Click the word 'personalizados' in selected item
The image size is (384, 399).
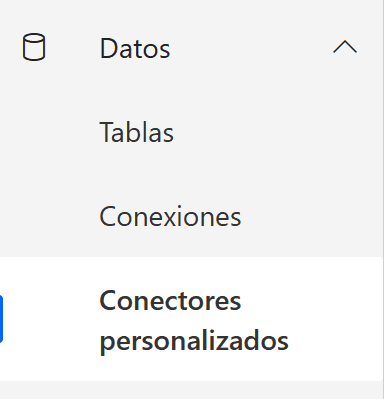(194, 341)
